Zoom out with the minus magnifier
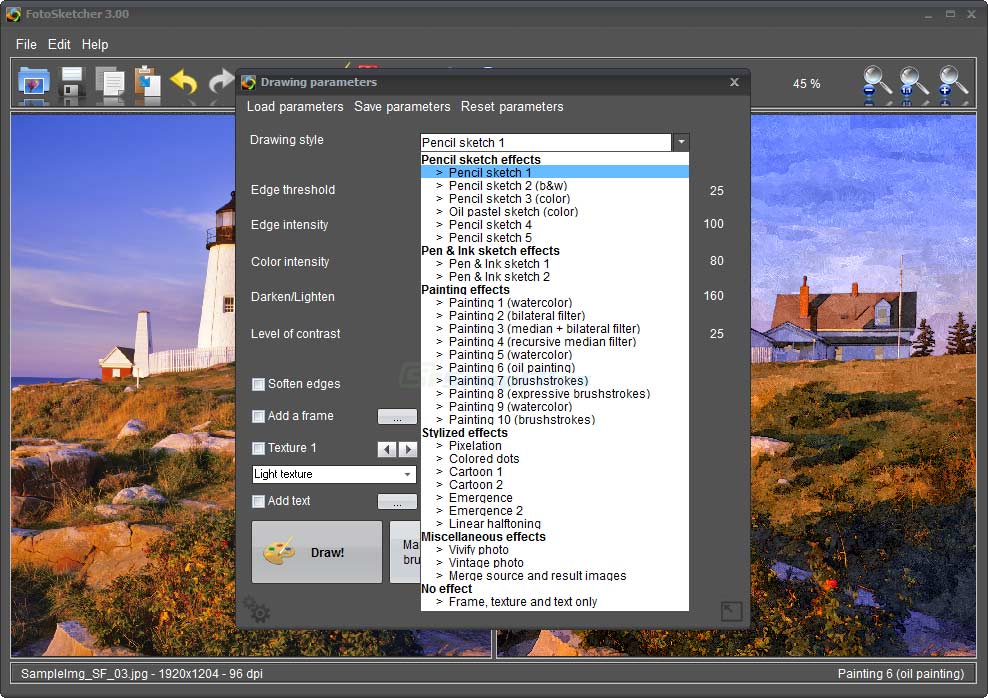The image size is (988, 698). (x=877, y=84)
